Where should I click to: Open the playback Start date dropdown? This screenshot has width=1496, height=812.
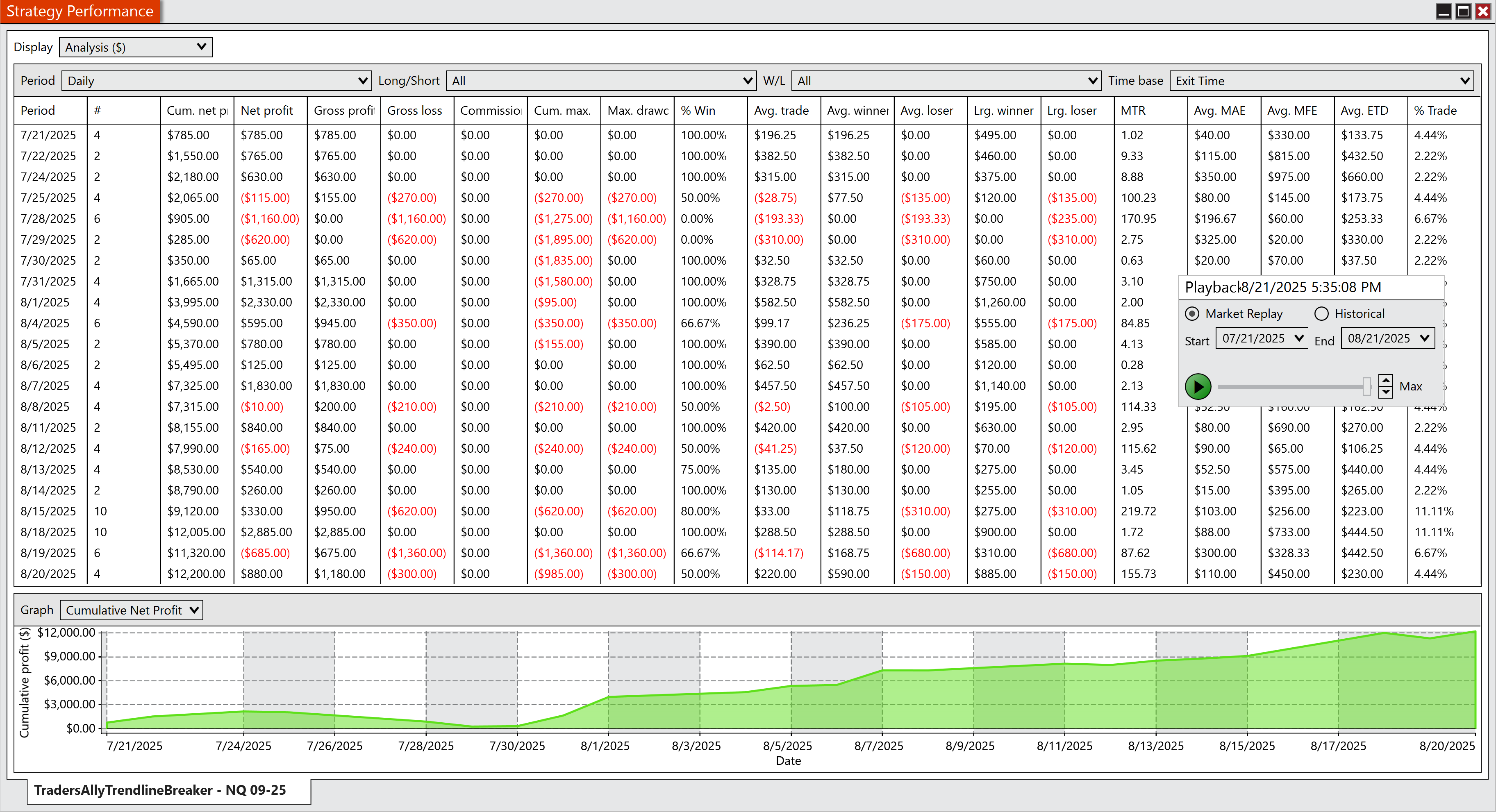(x=1299, y=338)
